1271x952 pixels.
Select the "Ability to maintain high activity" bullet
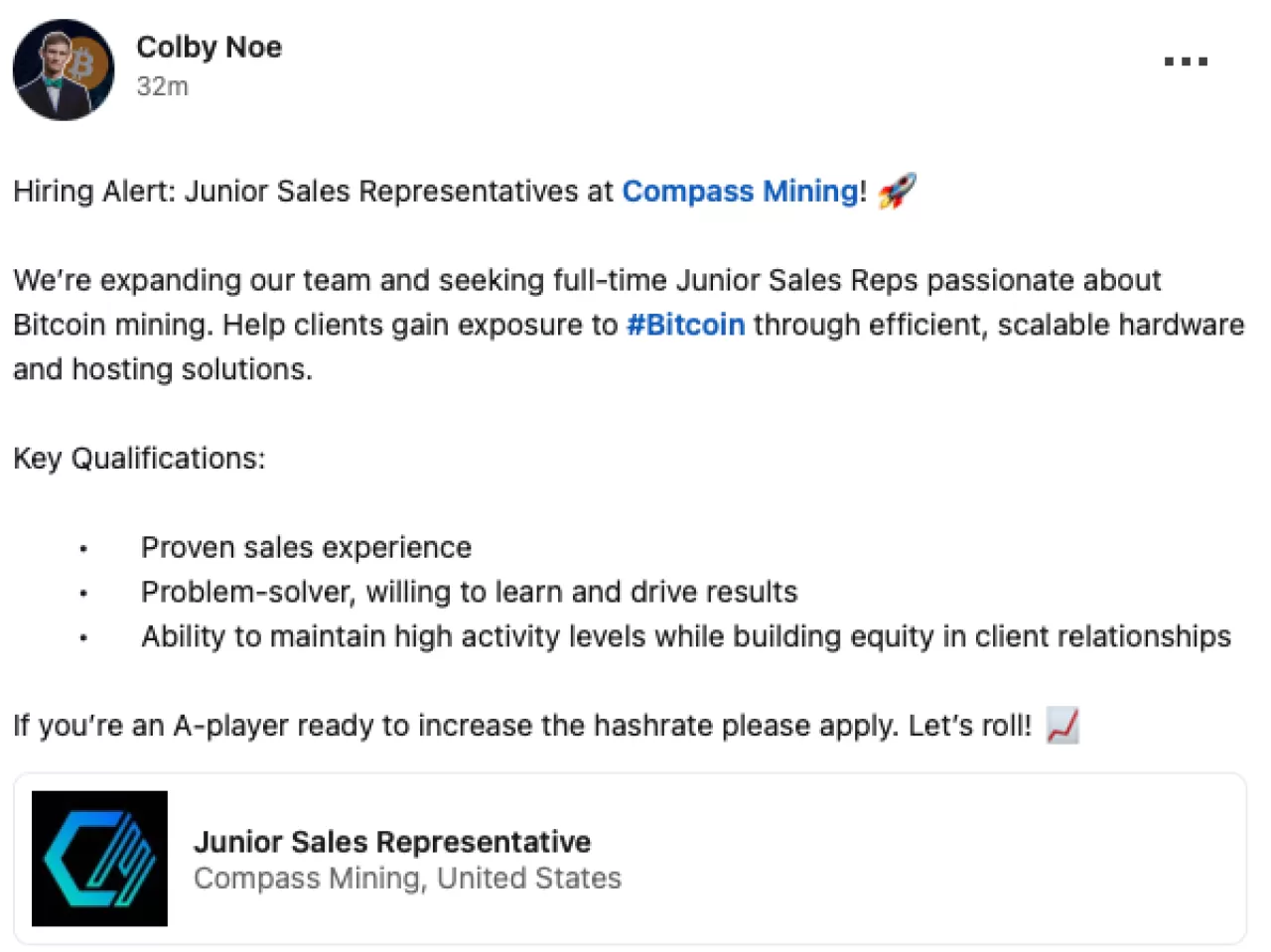point(685,636)
